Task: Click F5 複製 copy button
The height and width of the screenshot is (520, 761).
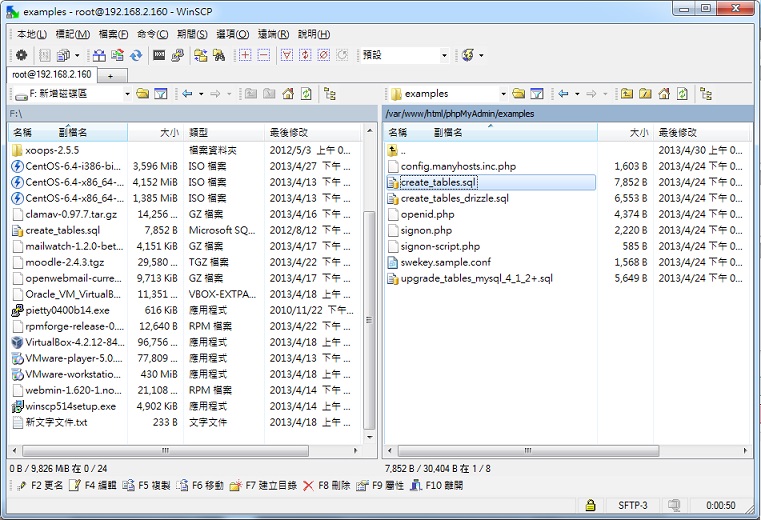Action: coord(147,485)
